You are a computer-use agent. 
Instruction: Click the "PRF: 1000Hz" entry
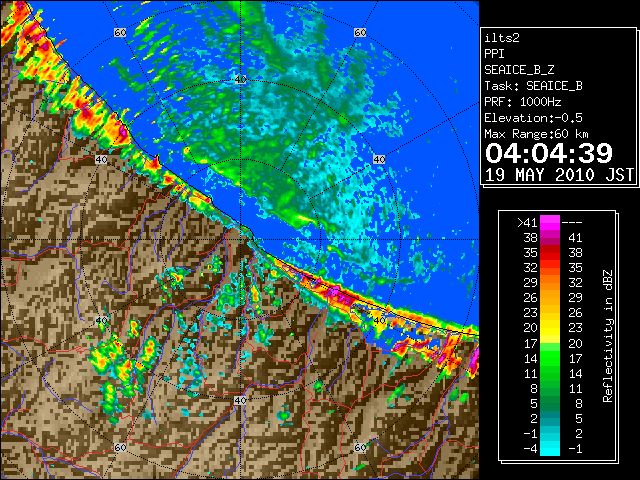522,102
